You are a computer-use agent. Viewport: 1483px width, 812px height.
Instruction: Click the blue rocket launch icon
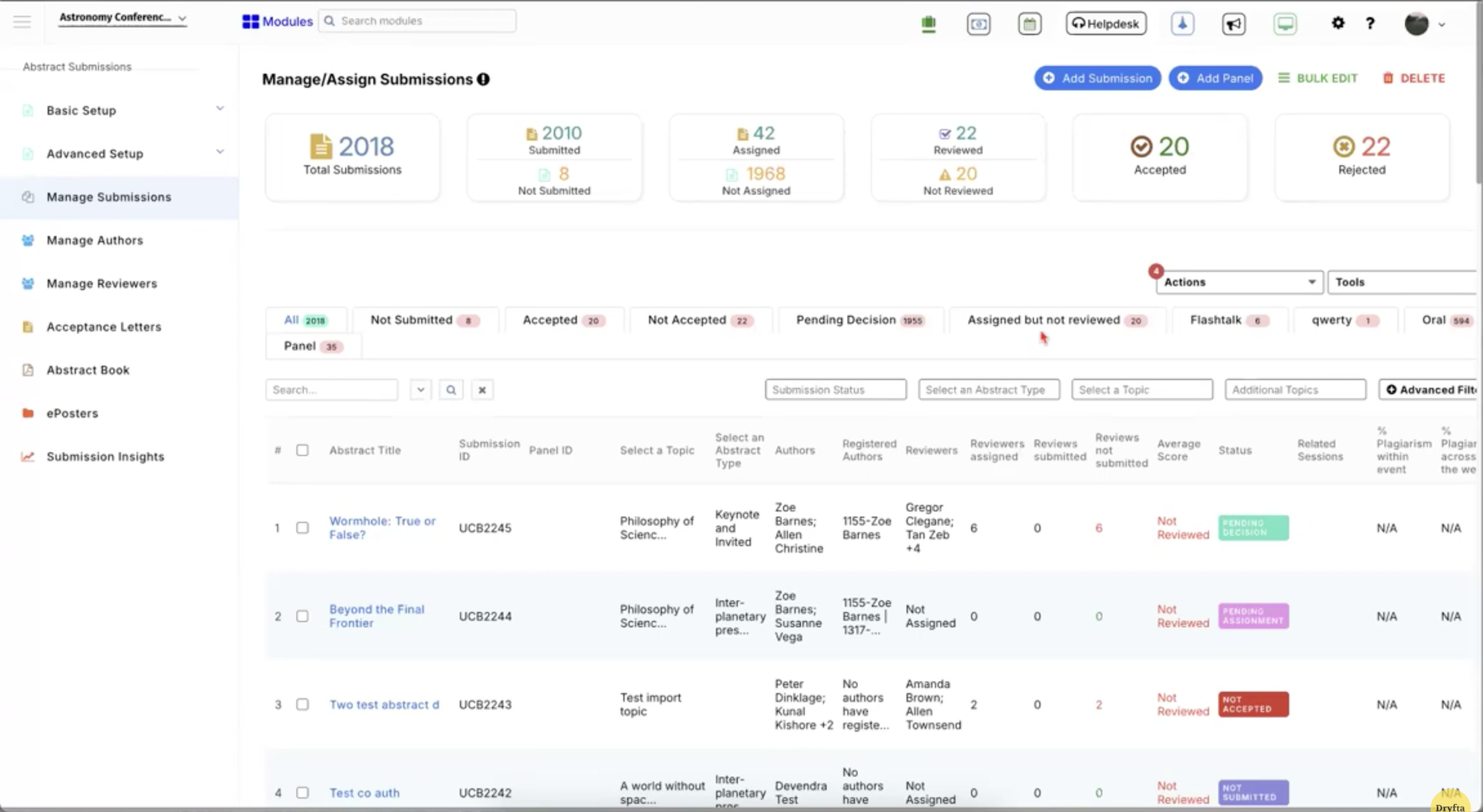point(1182,24)
